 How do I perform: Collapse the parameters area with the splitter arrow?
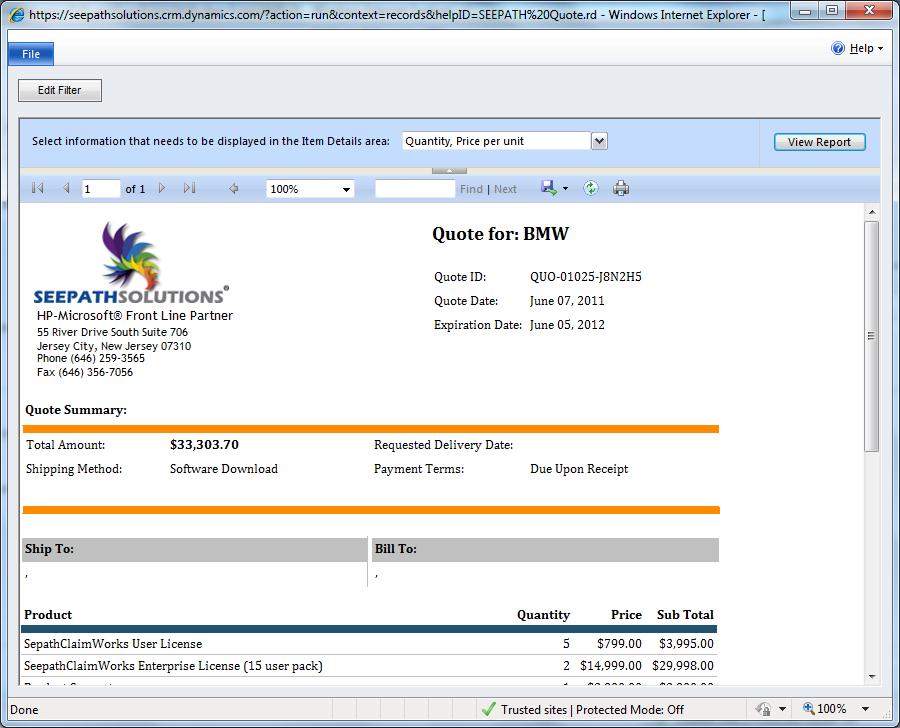450,170
